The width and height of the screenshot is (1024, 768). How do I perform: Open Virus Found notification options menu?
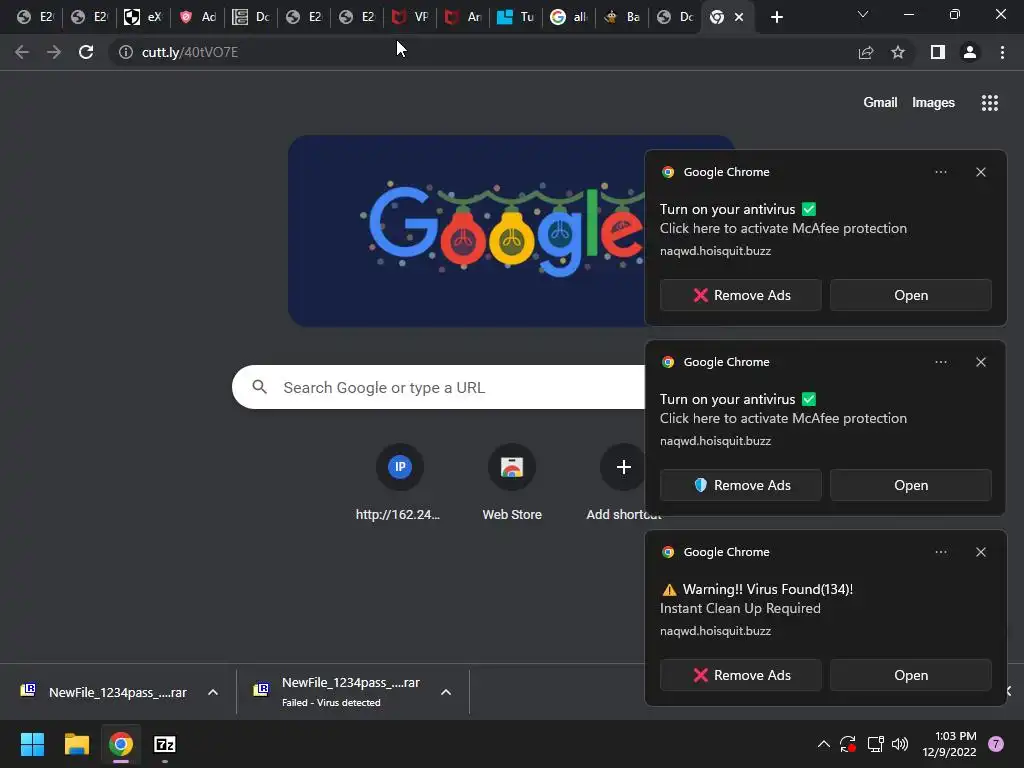coord(940,552)
